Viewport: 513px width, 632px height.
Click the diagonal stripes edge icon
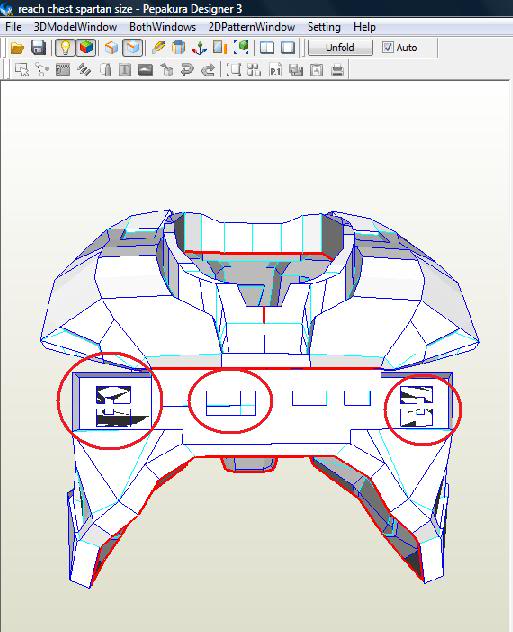pos(84,70)
